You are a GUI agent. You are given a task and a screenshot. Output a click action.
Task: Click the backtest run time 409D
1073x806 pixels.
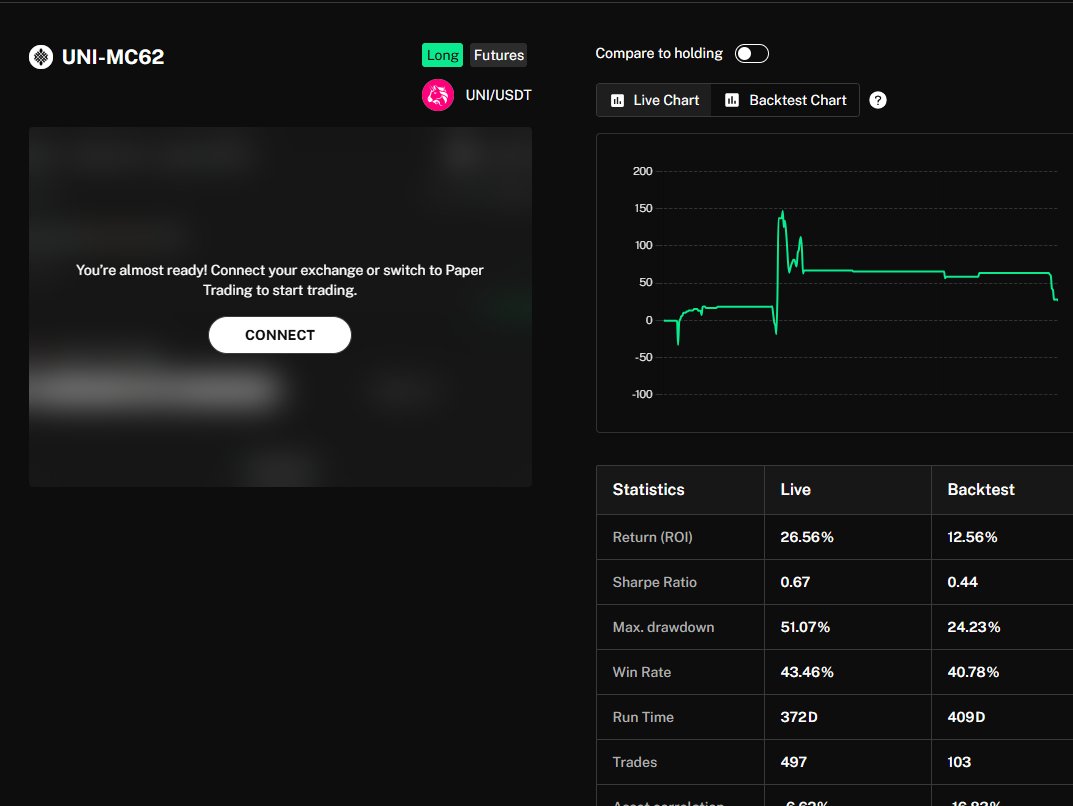coord(966,717)
